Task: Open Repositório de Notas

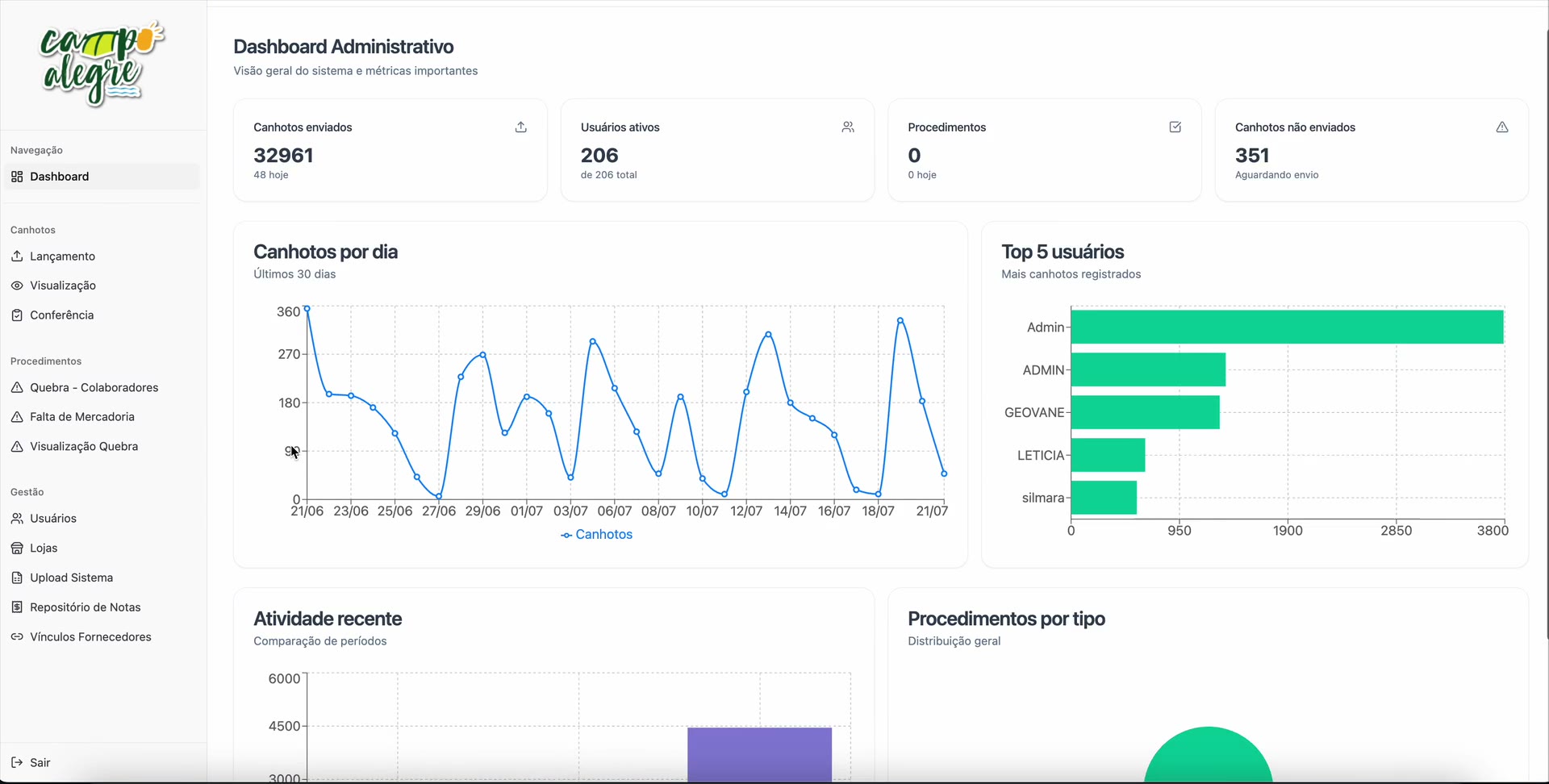Action: click(x=102, y=607)
